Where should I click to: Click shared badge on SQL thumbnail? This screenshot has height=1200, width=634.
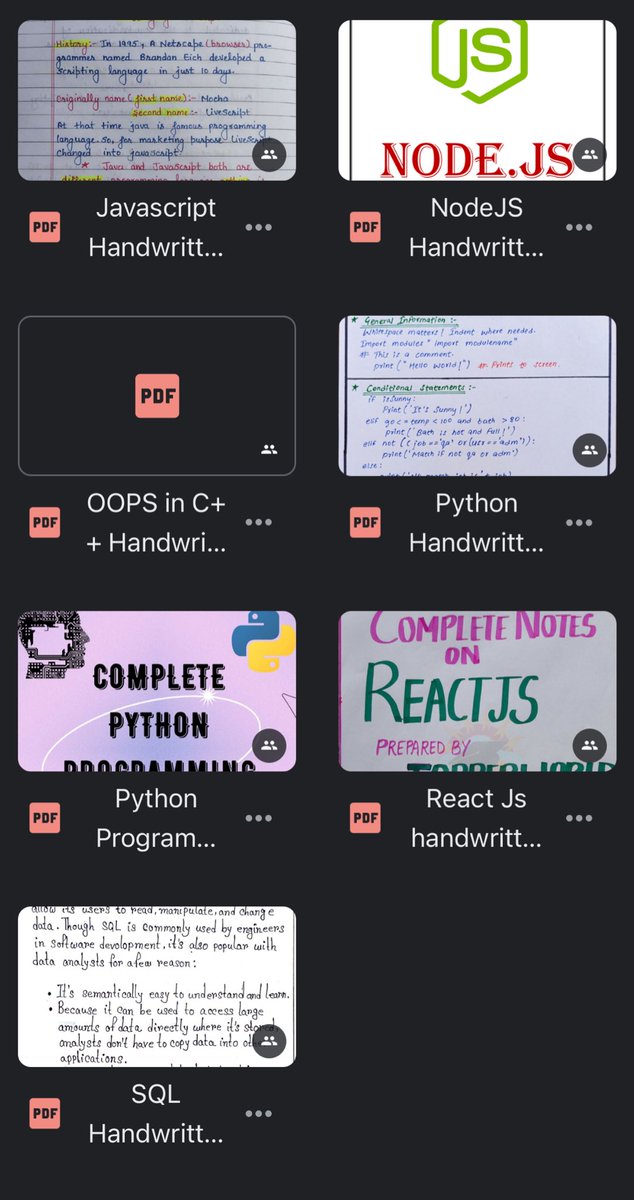pos(269,1040)
